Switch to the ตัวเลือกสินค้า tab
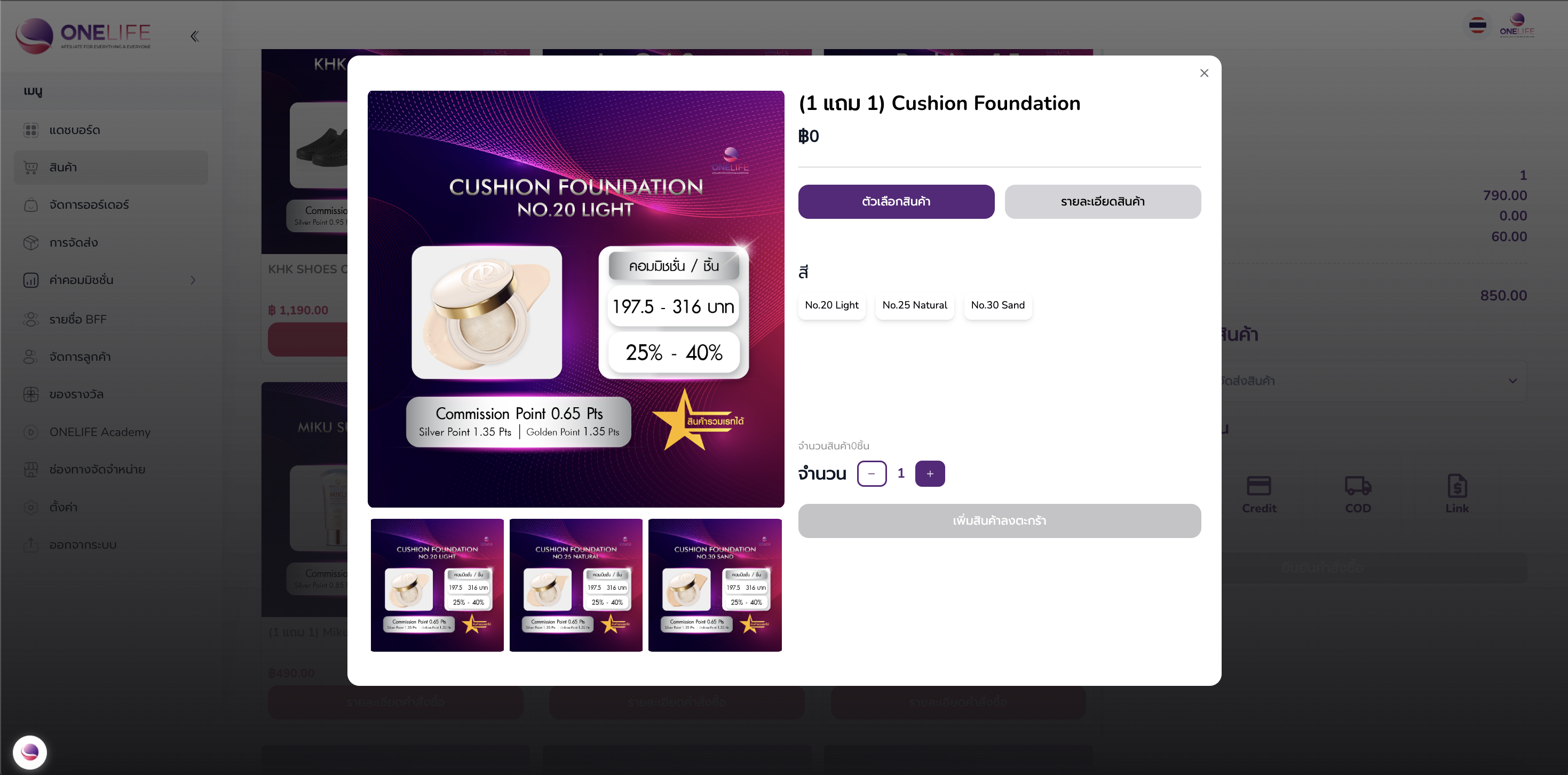 tap(896, 202)
